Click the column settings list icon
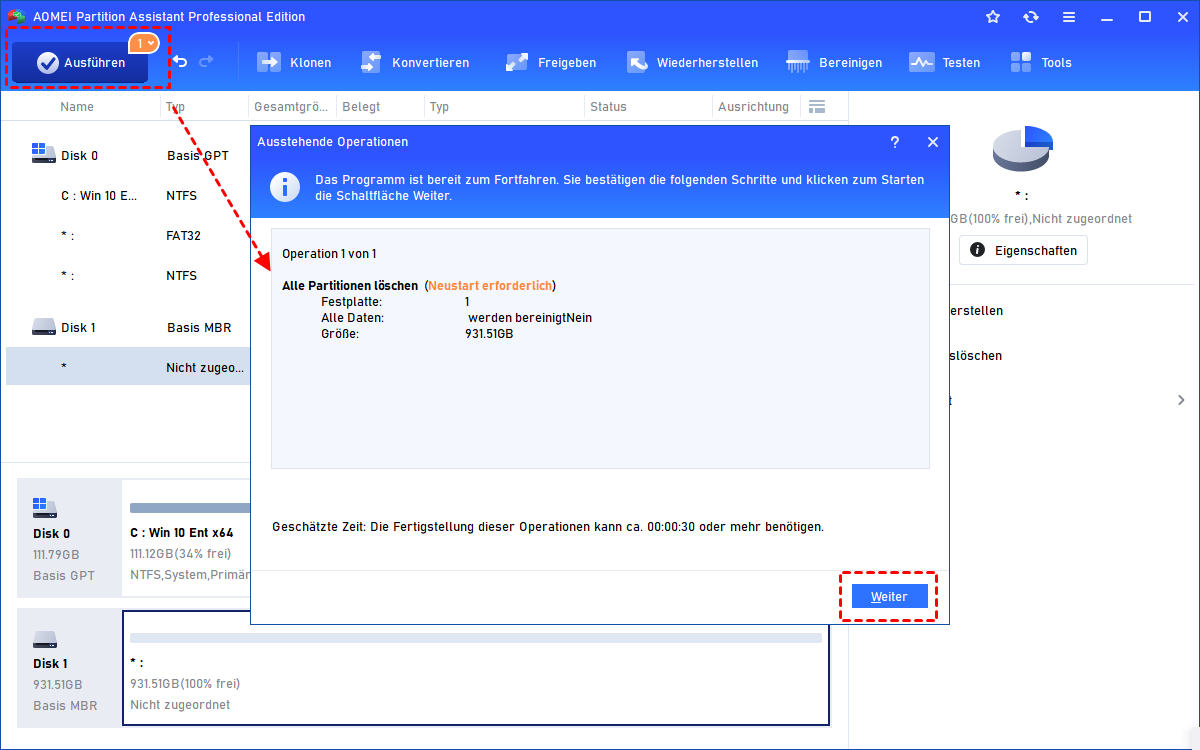The image size is (1200, 750). (x=817, y=107)
